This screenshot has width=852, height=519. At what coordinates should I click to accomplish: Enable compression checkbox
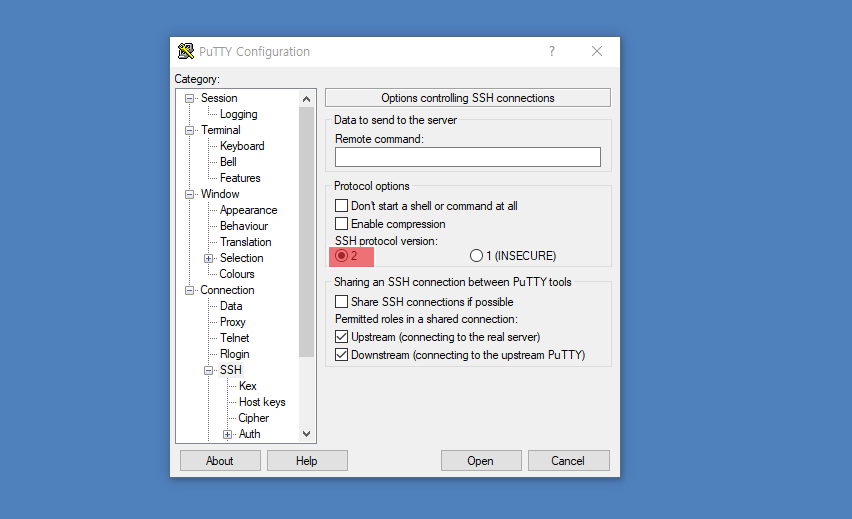click(341, 223)
